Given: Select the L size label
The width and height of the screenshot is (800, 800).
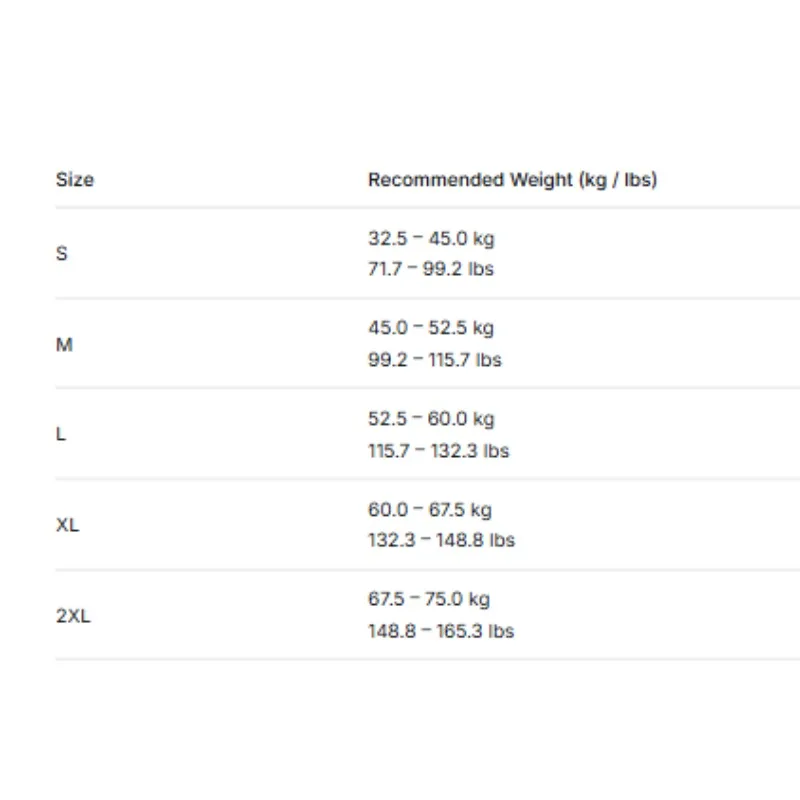Looking at the screenshot, I should pyautogui.click(x=60, y=434).
